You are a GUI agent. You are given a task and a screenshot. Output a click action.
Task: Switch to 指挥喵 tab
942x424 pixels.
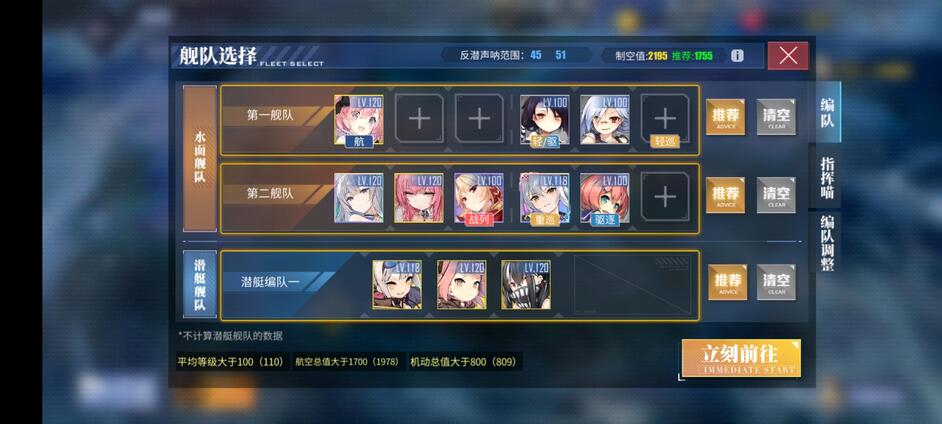(x=827, y=178)
